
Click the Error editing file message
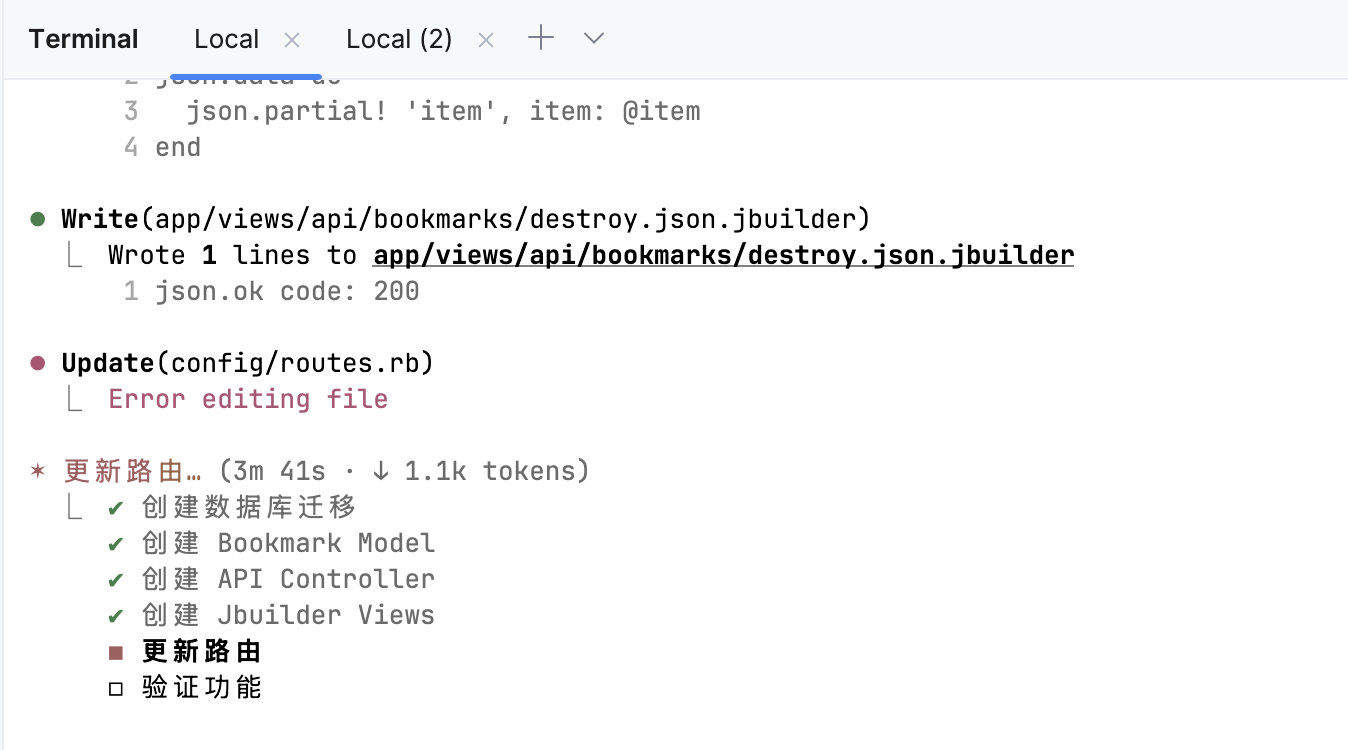[x=248, y=400]
